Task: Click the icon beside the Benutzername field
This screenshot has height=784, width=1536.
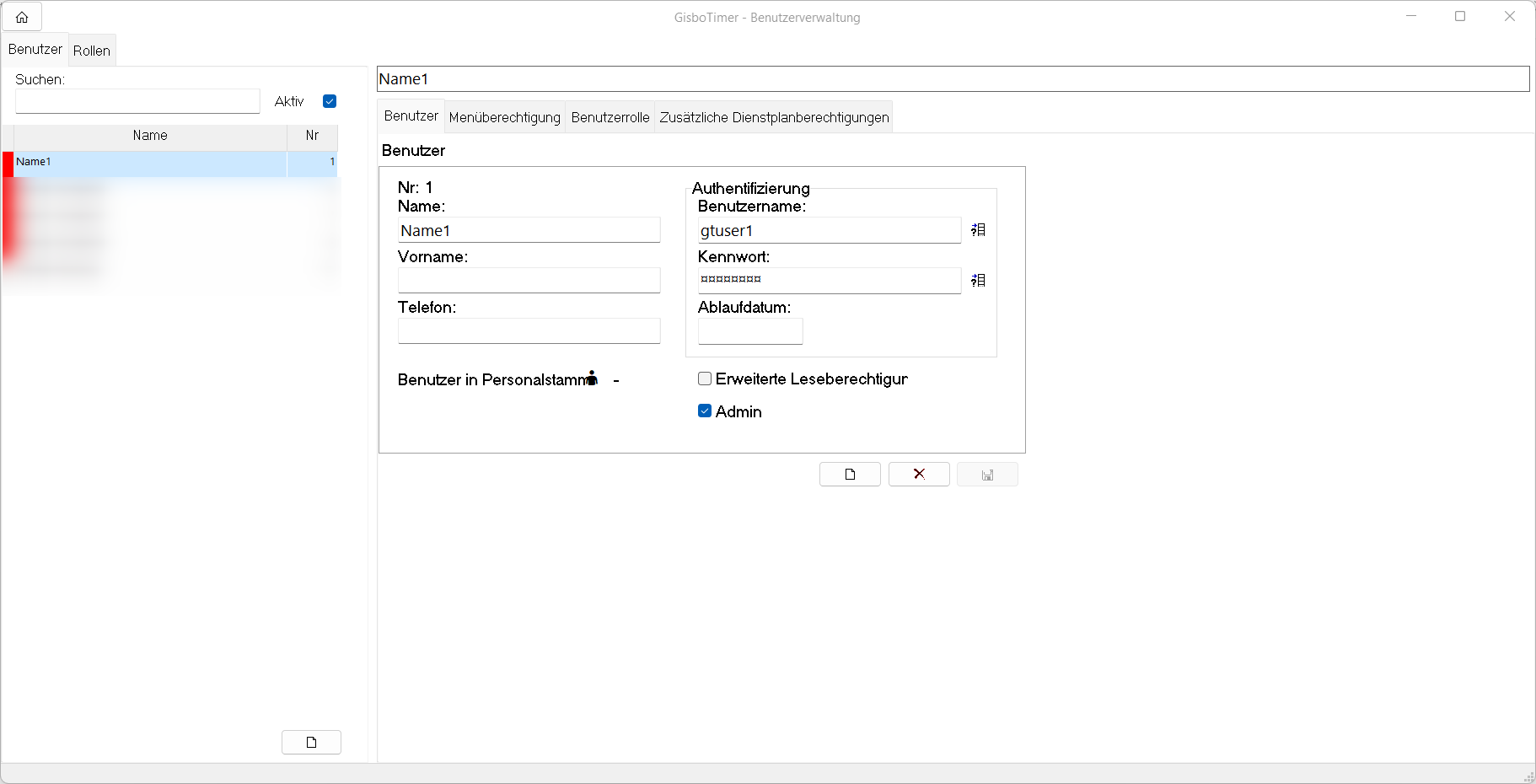Action: pos(978,230)
